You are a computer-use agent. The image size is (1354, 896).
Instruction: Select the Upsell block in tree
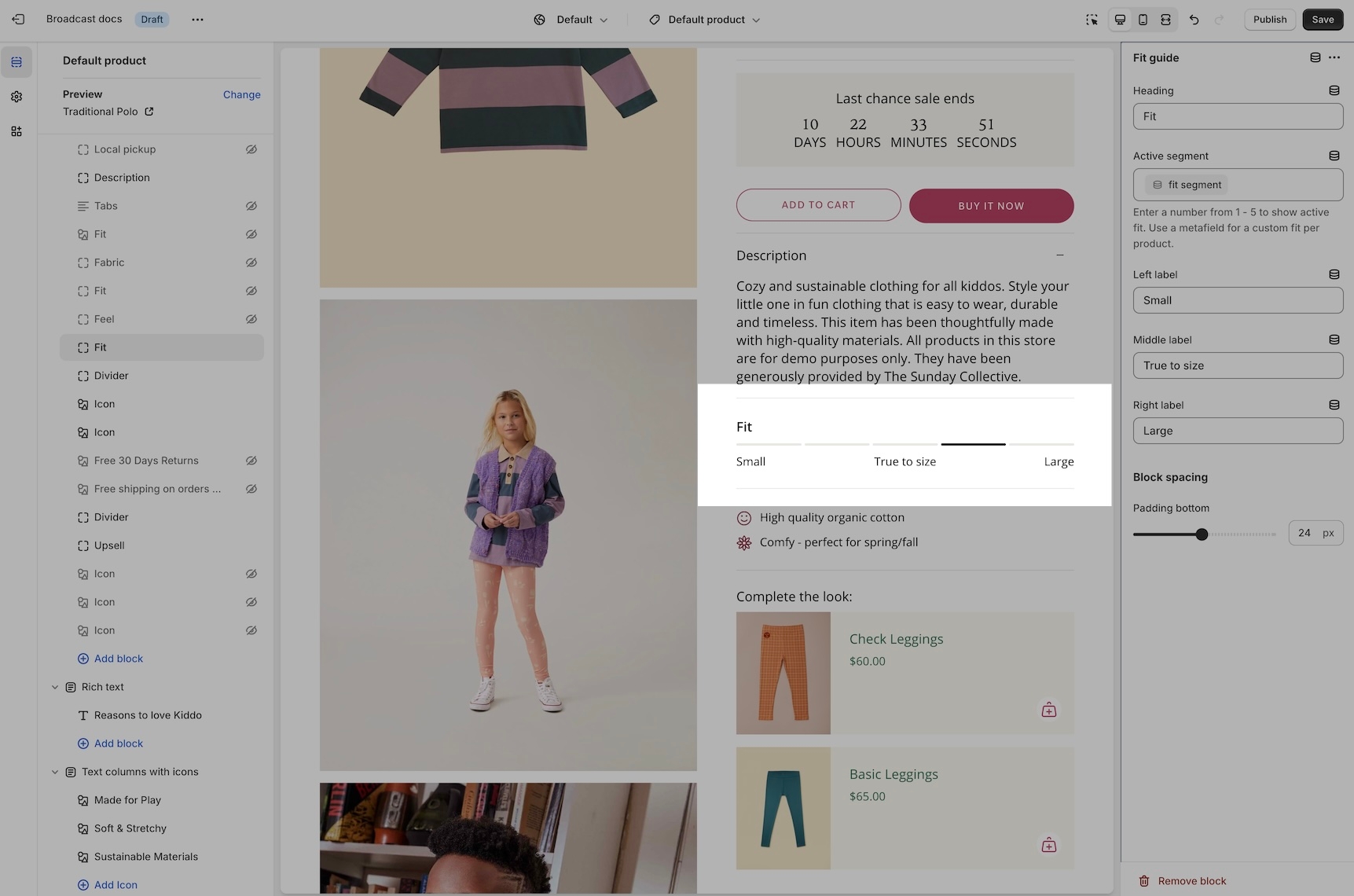point(109,545)
